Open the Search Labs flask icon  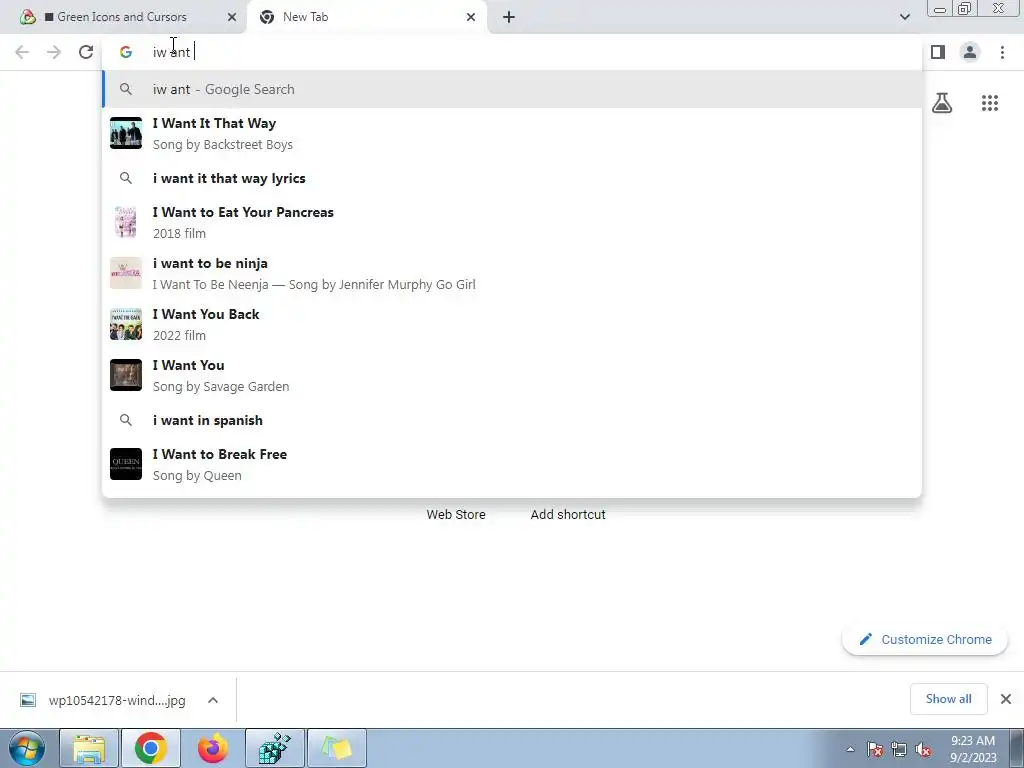coord(942,103)
